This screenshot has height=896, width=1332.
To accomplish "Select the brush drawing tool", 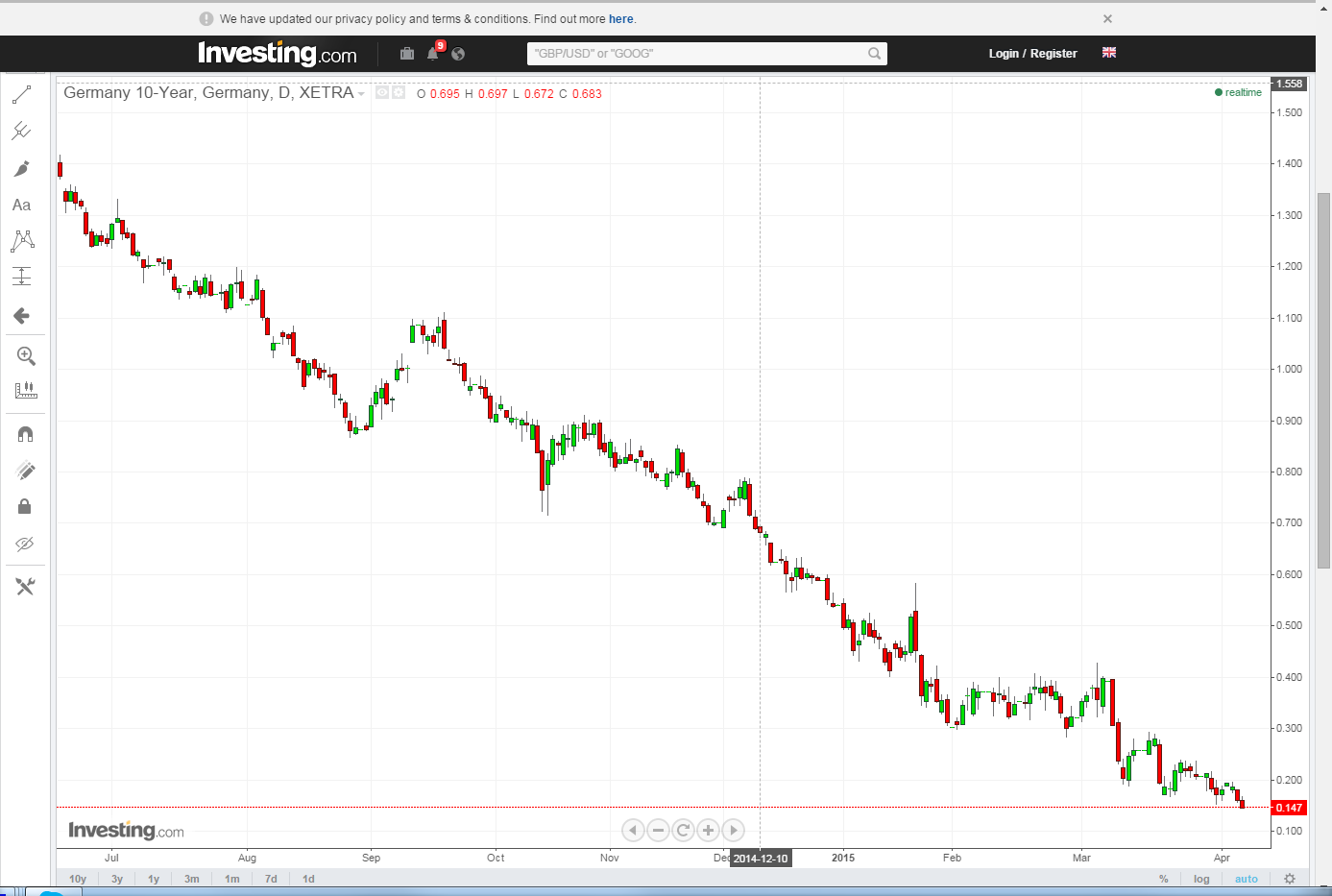I will click(x=21, y=169).
